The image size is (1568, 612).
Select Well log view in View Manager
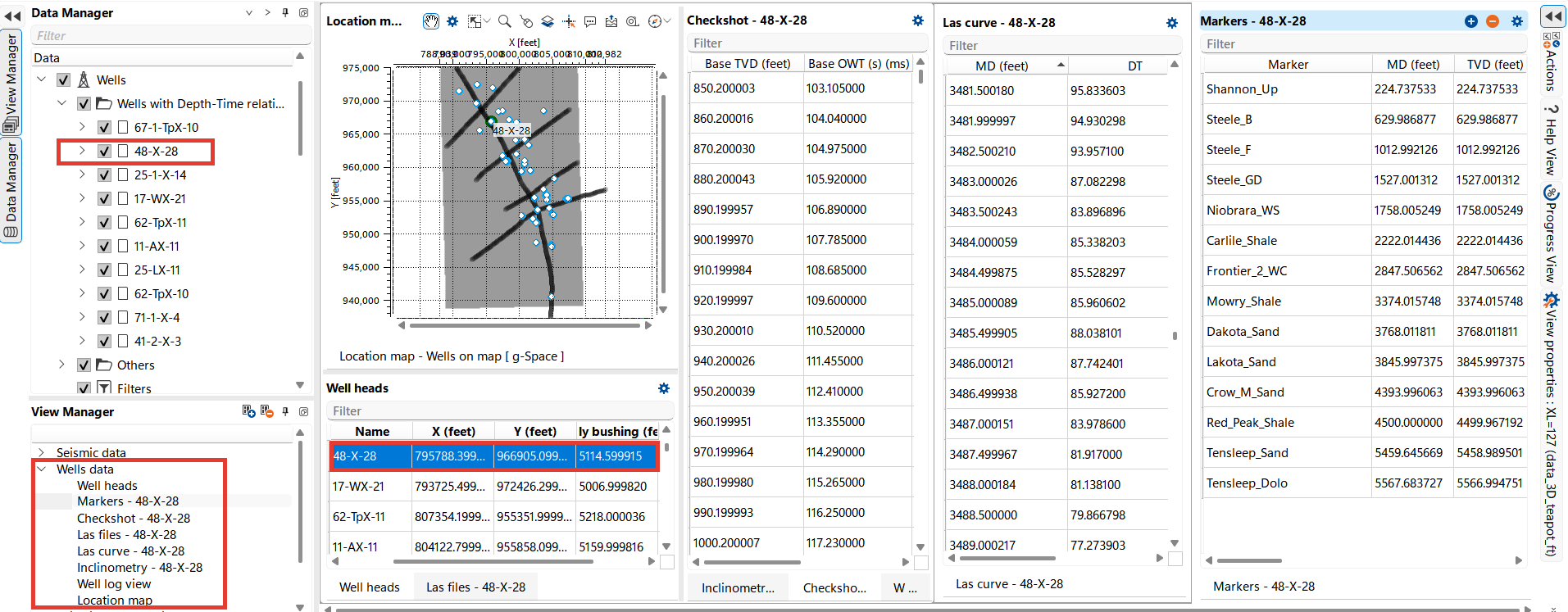pos(114,584)
